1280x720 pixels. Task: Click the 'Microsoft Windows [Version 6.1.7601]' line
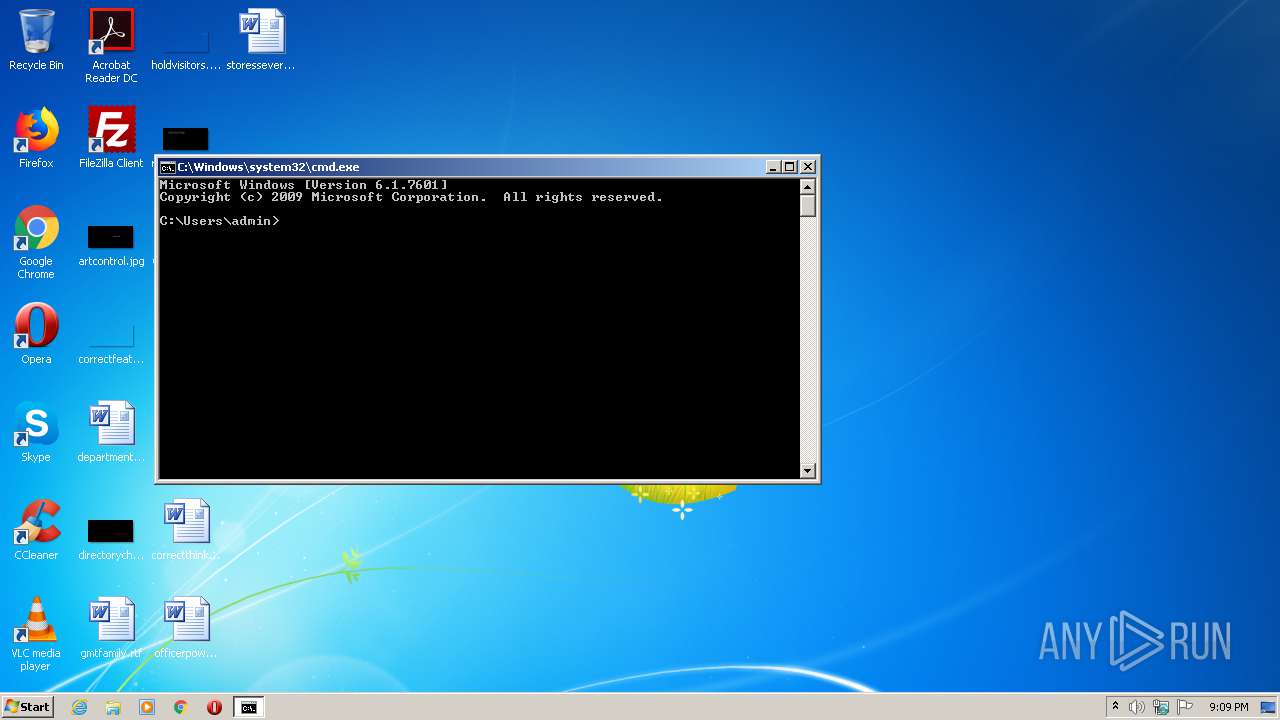[304, 185]
